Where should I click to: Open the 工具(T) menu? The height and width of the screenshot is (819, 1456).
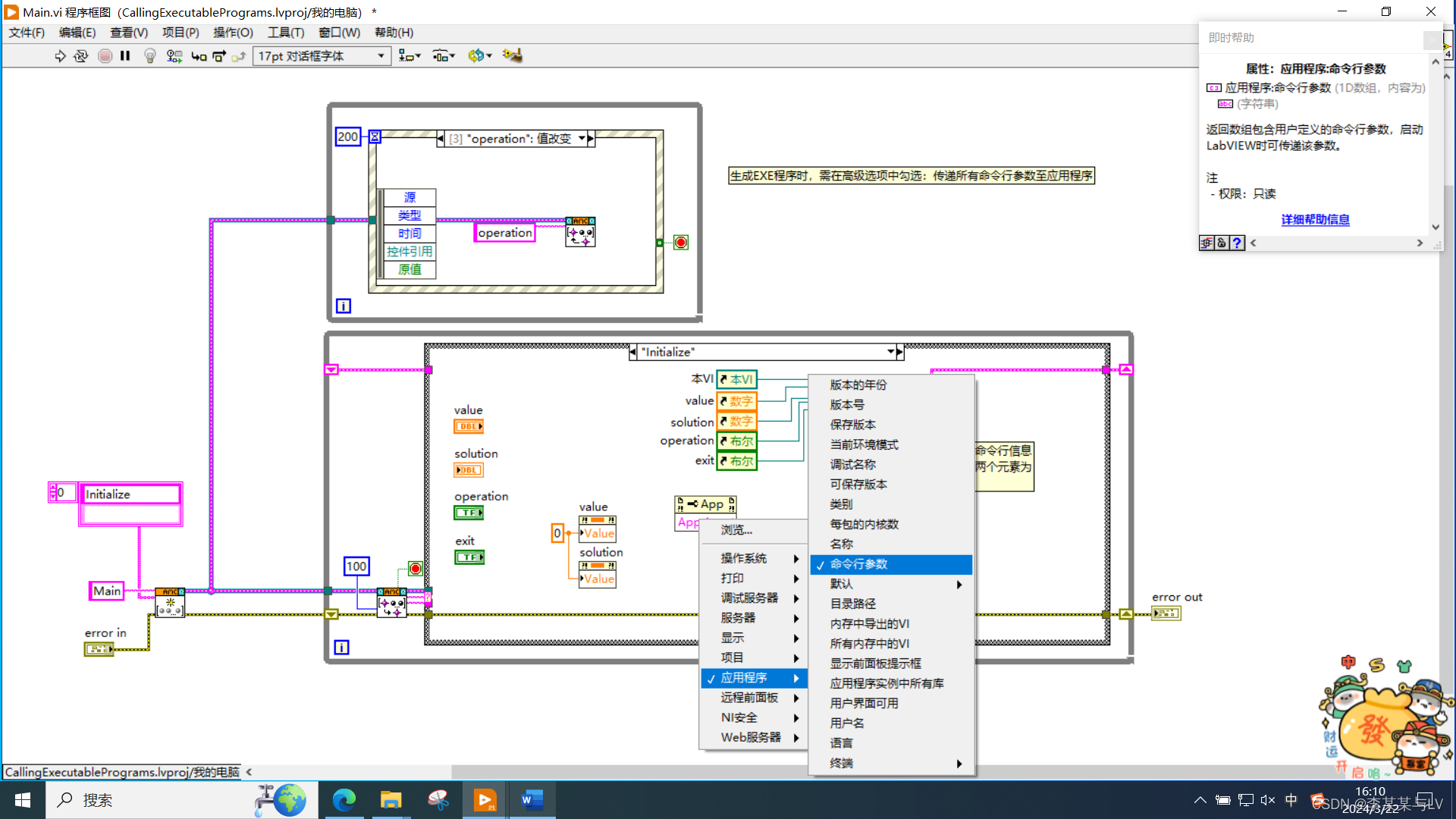[285, 33]
